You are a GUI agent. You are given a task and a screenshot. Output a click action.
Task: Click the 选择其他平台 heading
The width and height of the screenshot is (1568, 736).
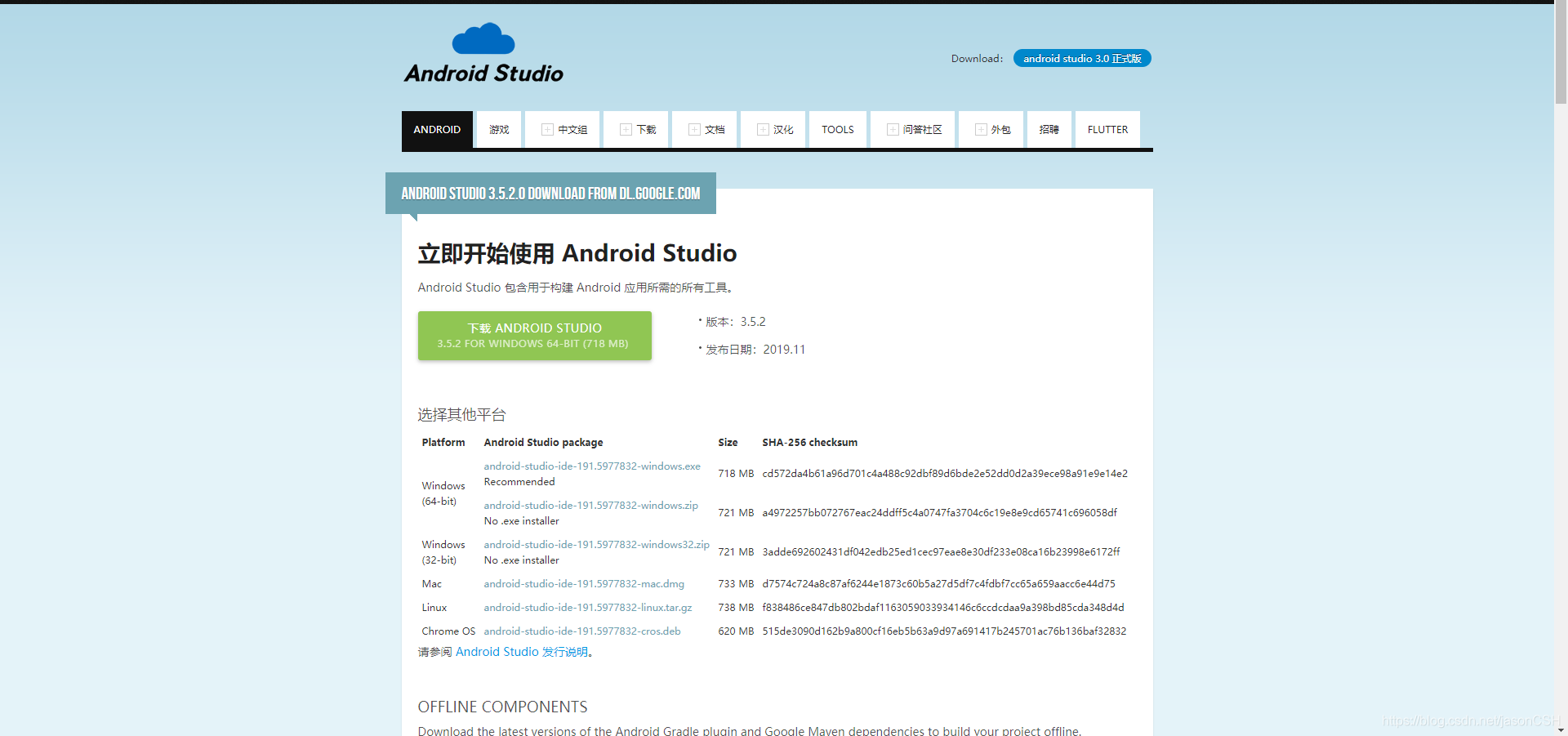tap(461, 415)
